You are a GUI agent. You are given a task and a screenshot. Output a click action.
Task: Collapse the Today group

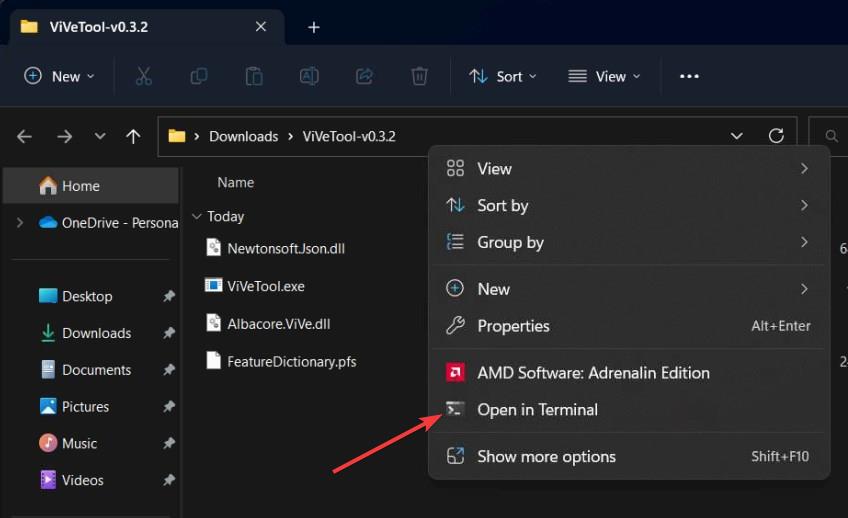point(197,216)
